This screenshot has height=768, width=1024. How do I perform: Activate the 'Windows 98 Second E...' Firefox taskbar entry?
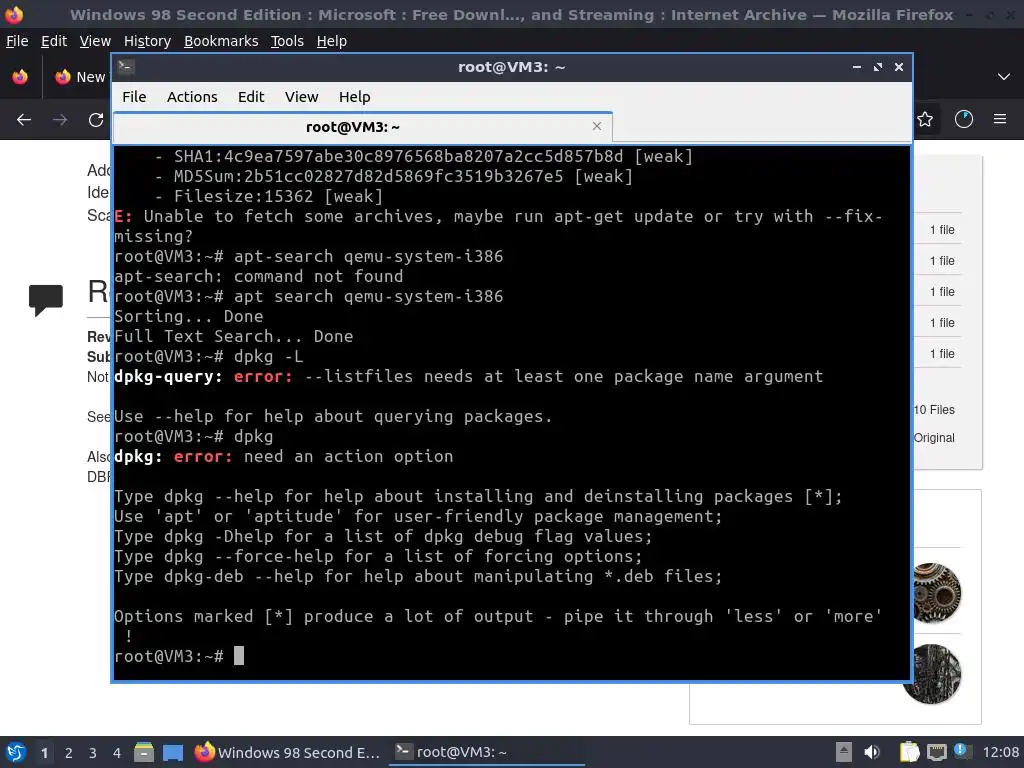tap(288, 752)
